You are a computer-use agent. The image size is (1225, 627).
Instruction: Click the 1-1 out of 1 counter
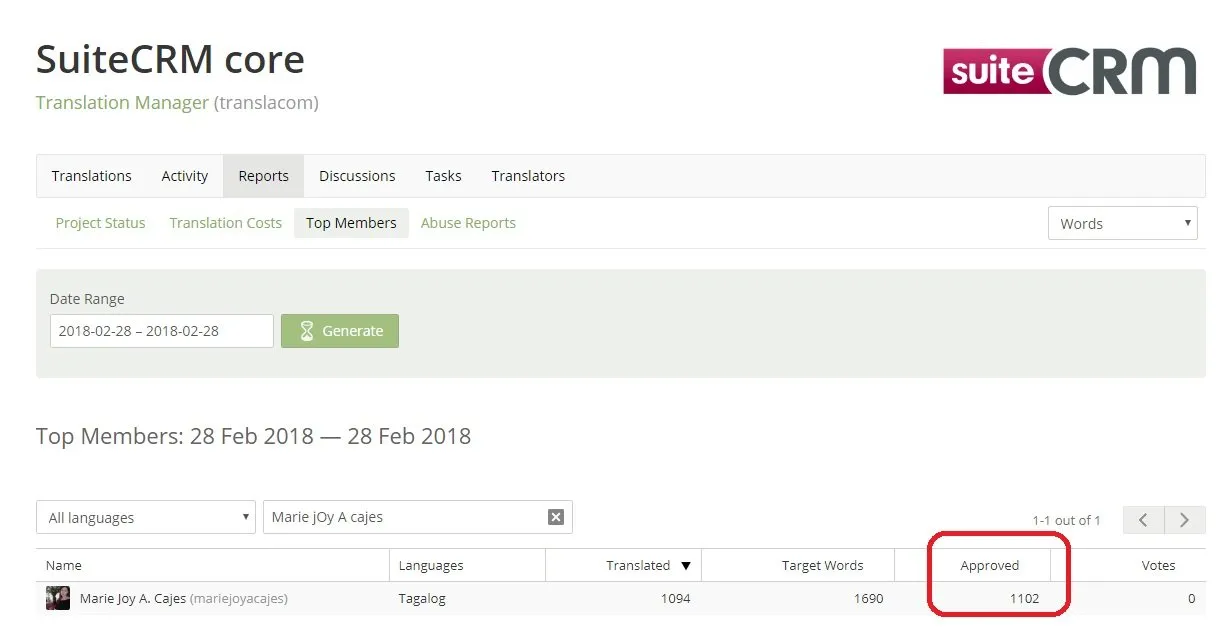(x=1066, y=520)
